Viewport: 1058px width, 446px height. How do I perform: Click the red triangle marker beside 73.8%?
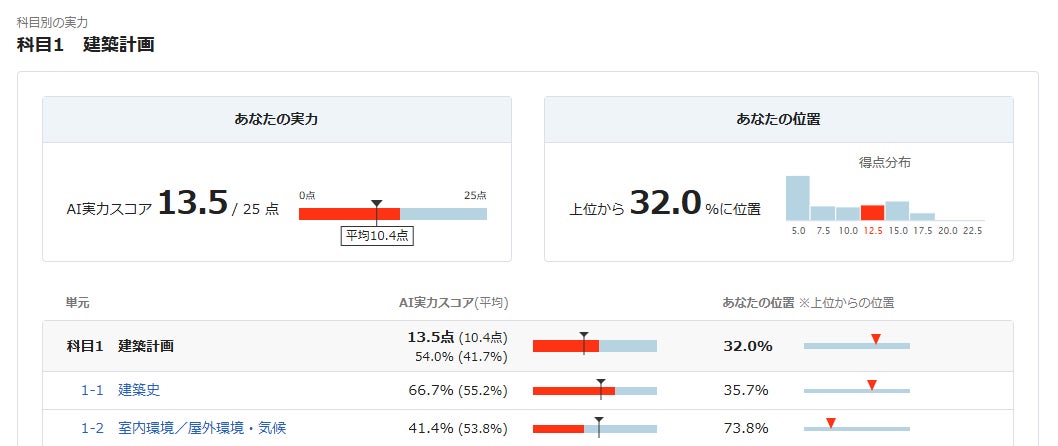pyautogui.click(x=830, y=423)
